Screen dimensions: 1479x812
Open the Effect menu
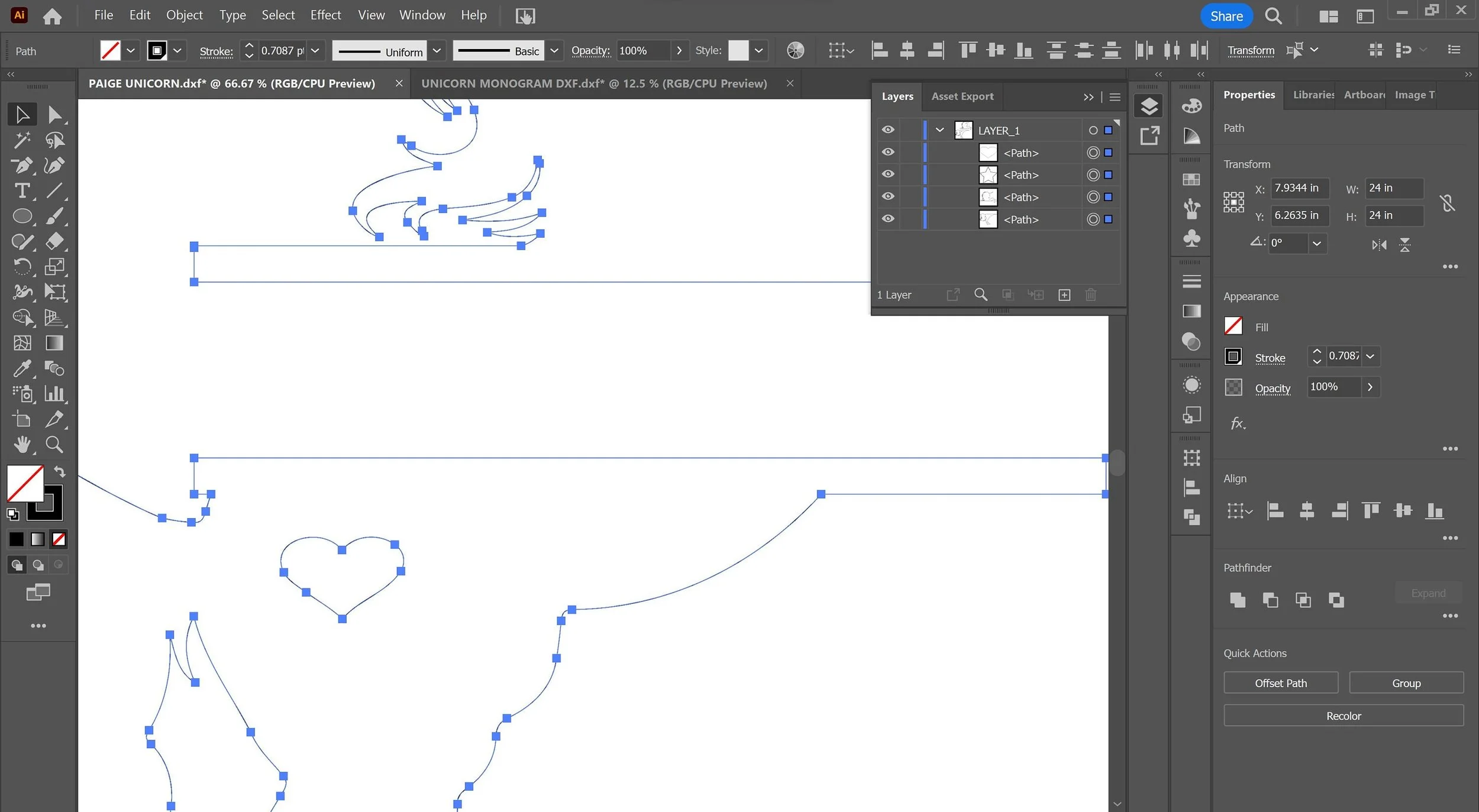[325, 15]
